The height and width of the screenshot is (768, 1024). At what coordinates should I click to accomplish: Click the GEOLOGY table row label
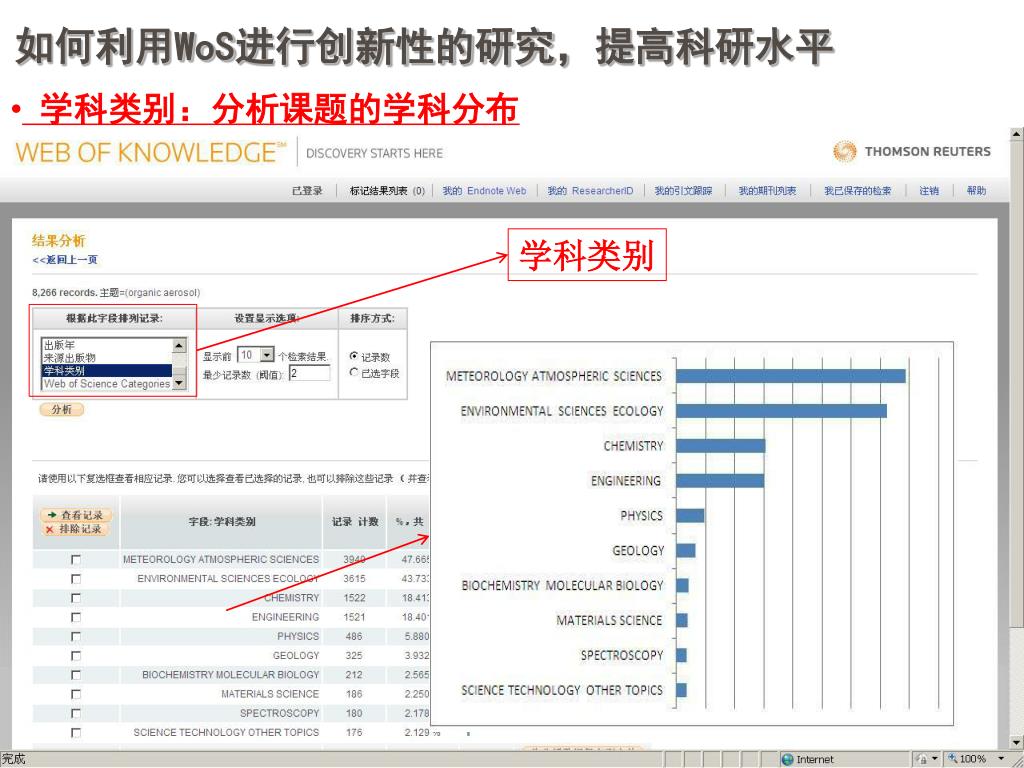click(x=296, y=656)
